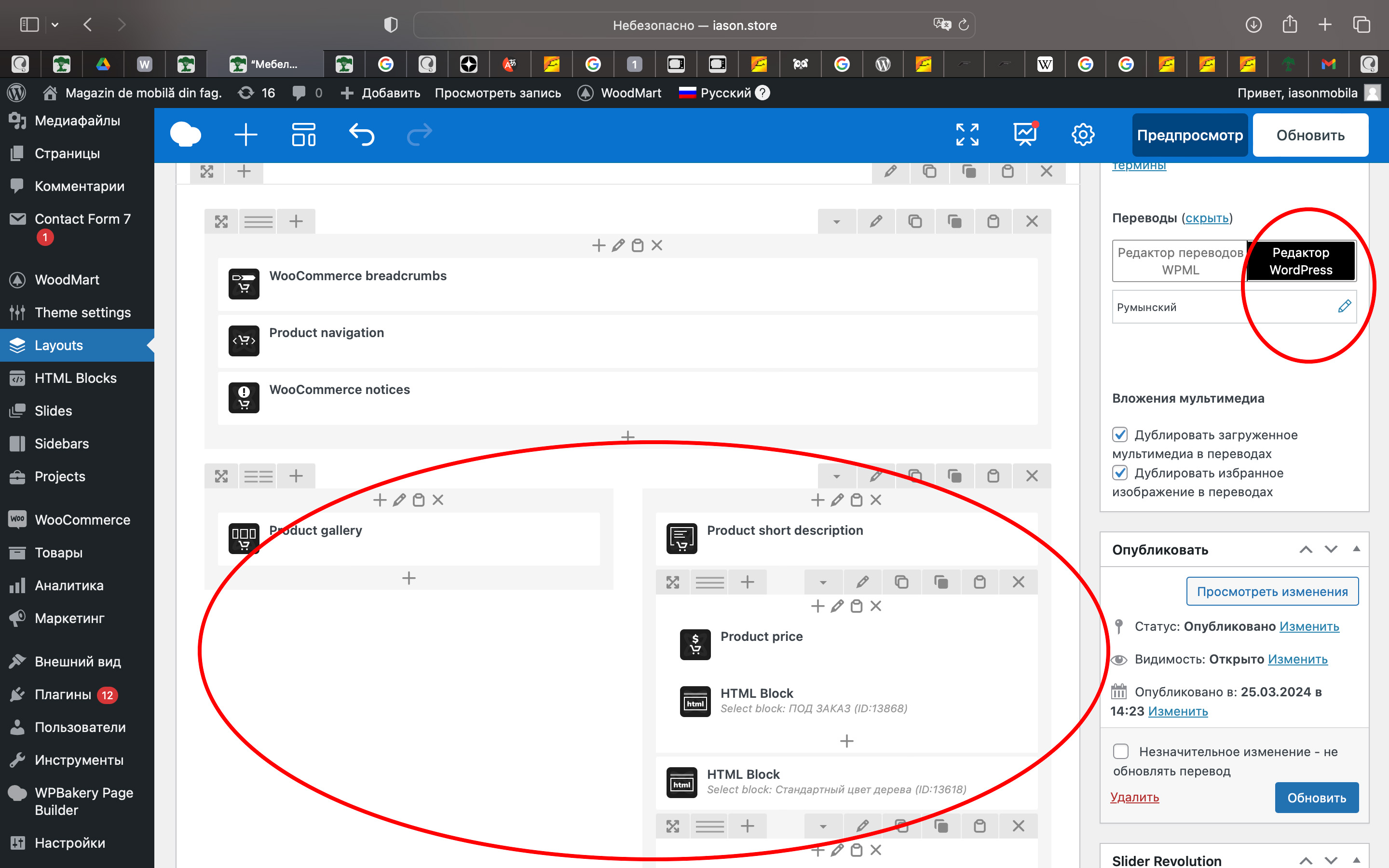Edit the Product price inner row pencil
The image size is (1389, 868).
(862, 582)
